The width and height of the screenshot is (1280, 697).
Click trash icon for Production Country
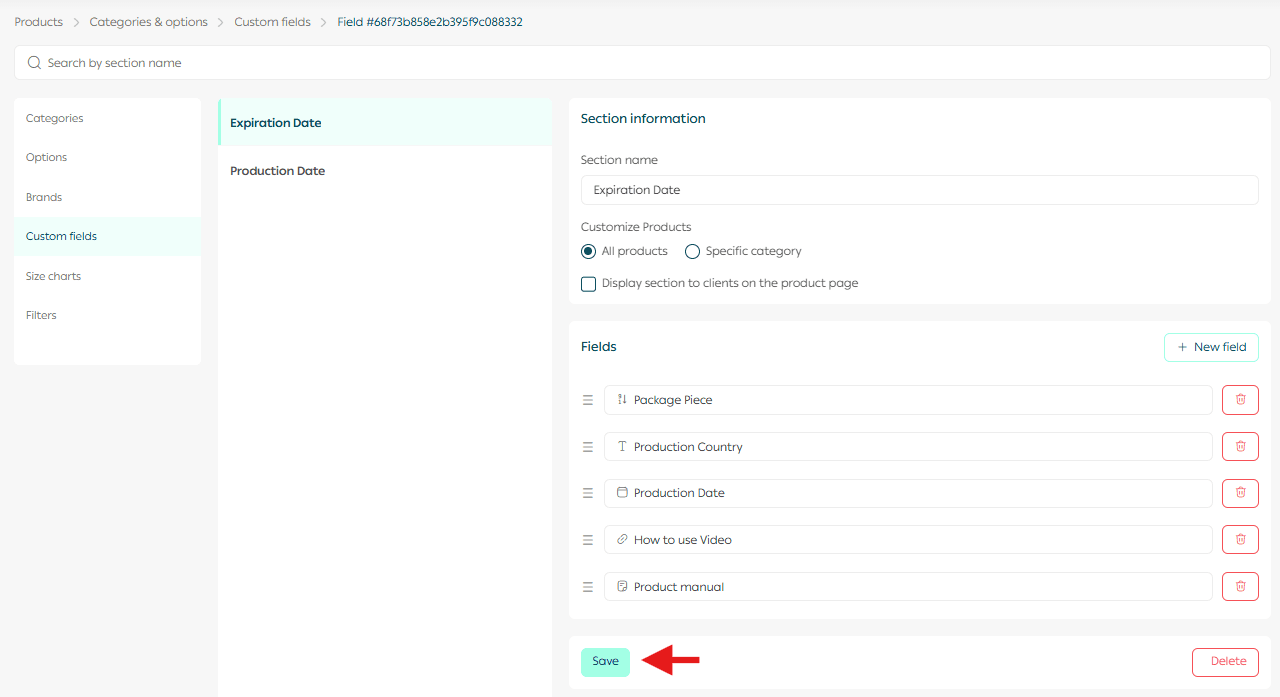[x=1240, y=447]
